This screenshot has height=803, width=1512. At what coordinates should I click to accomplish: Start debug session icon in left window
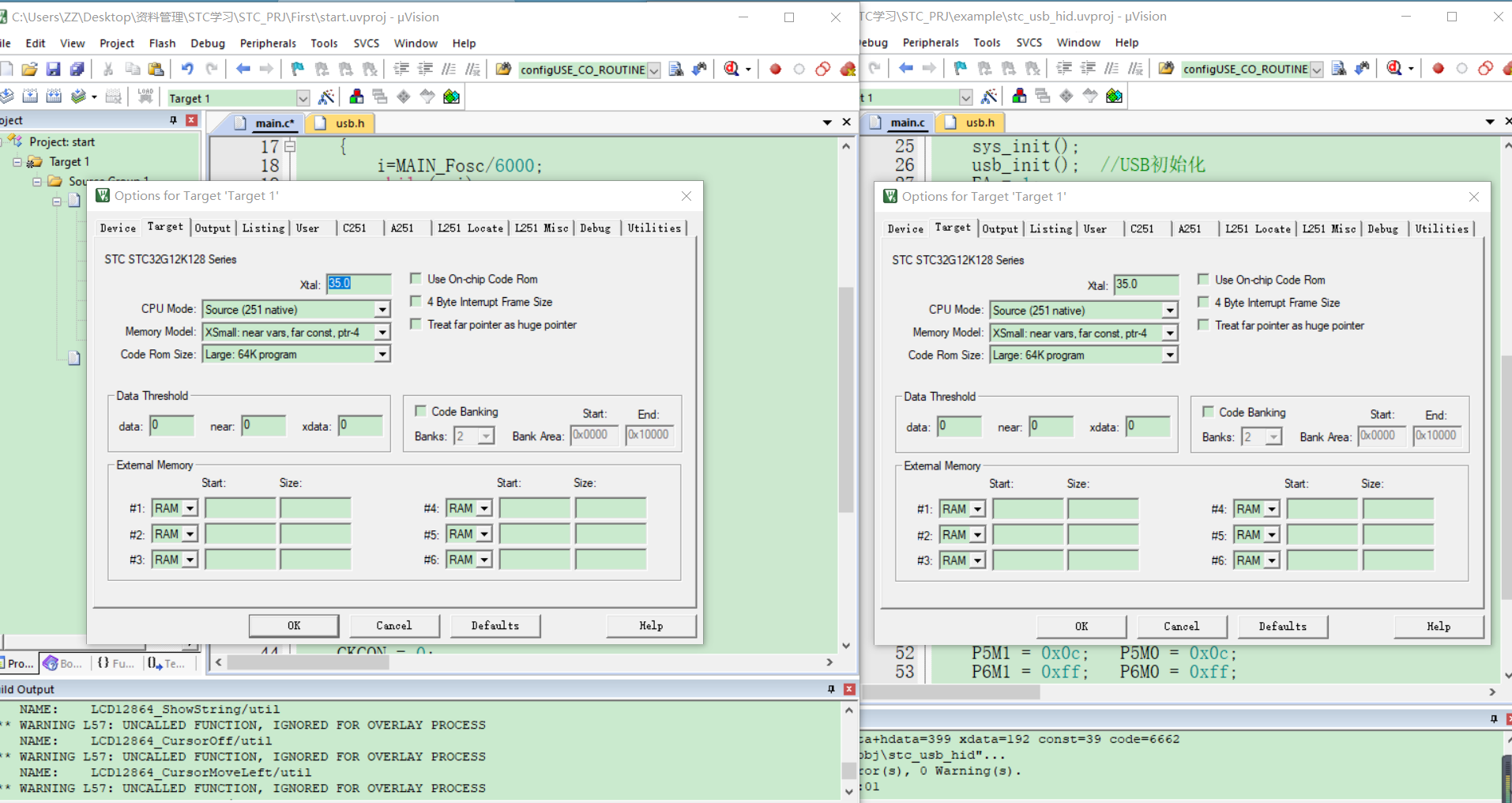[732, 70]
